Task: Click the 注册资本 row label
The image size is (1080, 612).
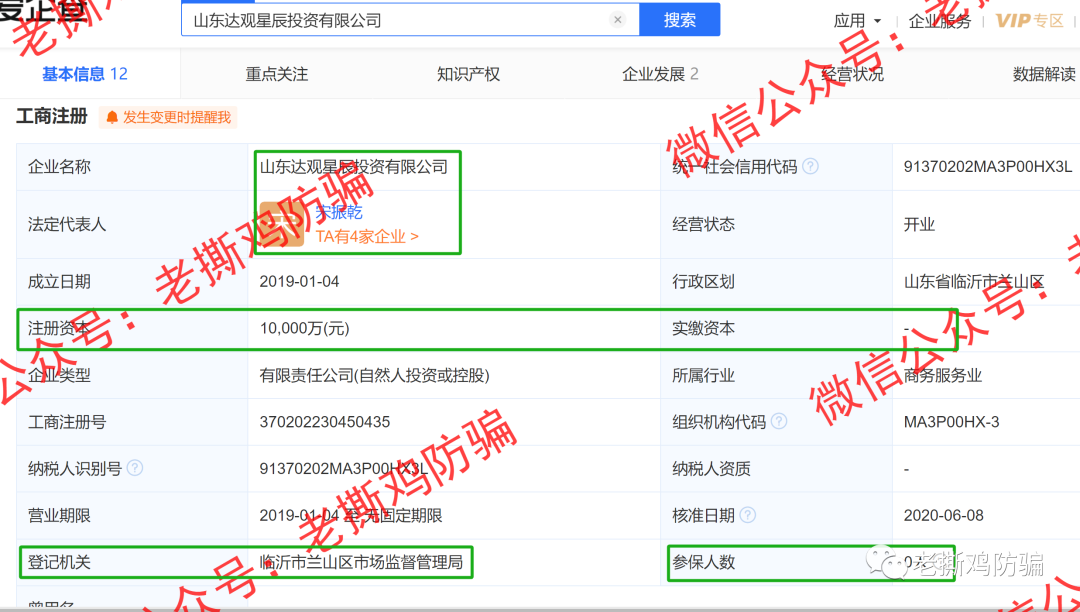Action: (59, 328)
